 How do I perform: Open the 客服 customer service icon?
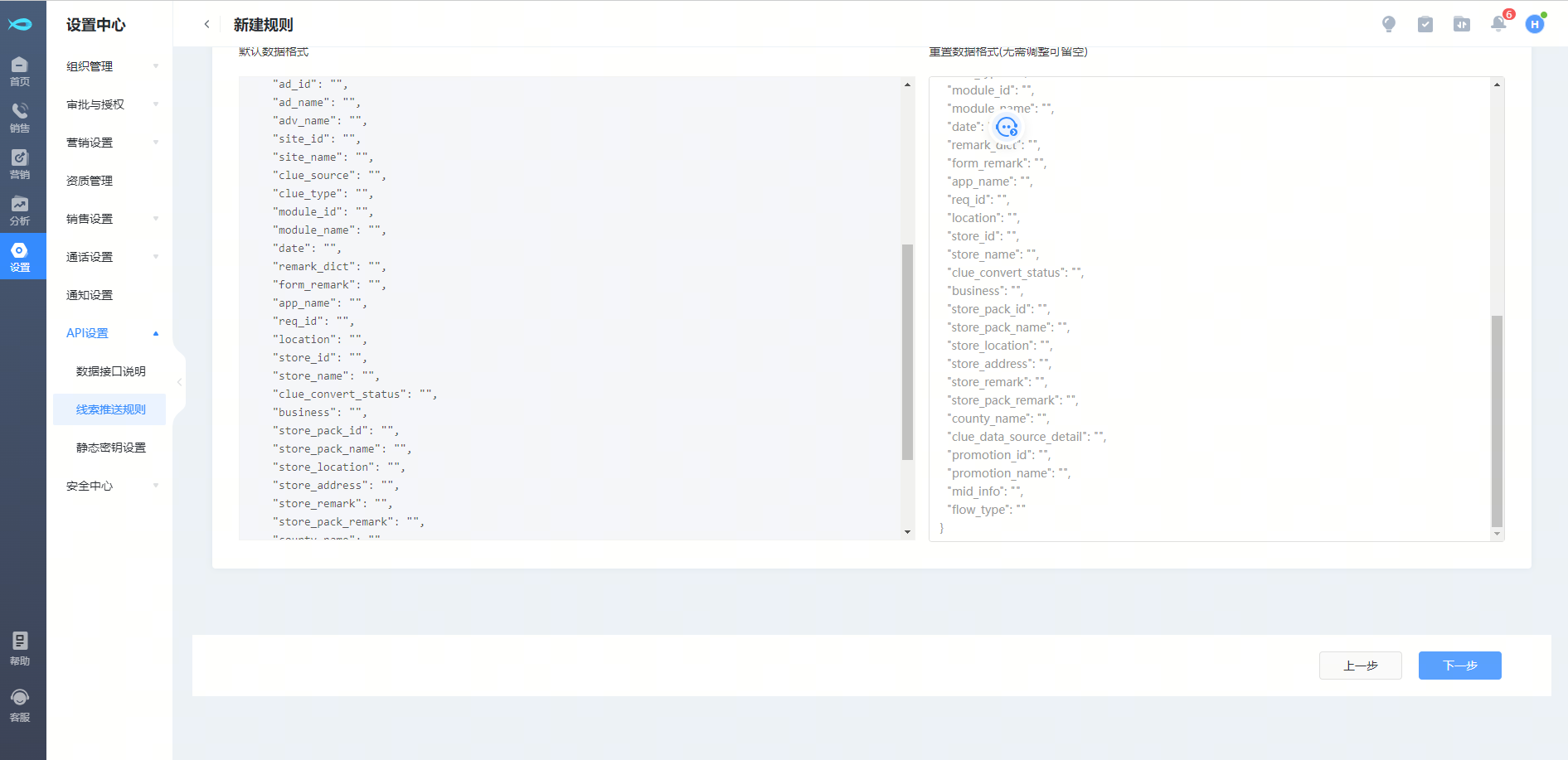pyautogui.click(x=20, y=704)
